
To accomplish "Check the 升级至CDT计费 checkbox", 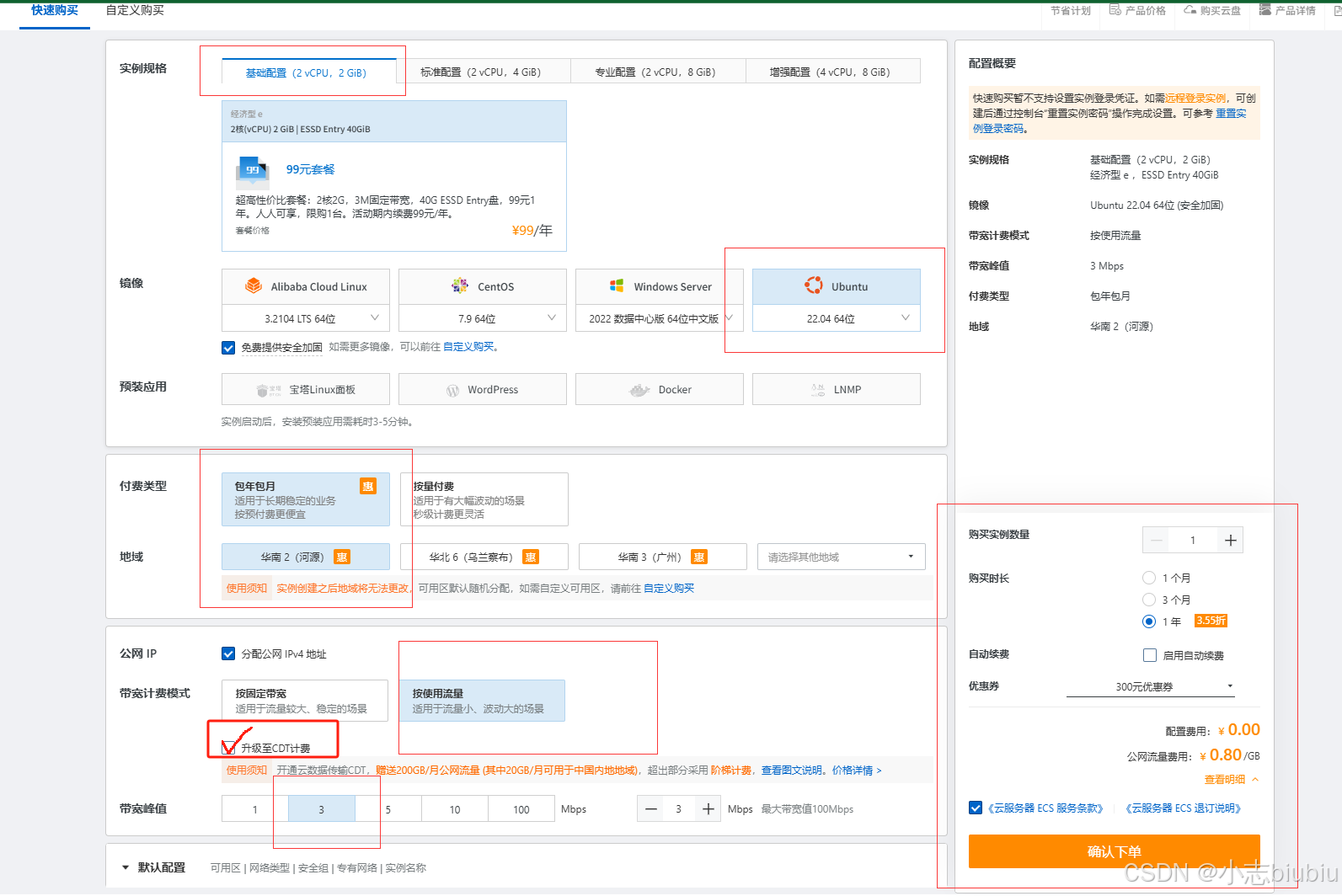I will (228, 747).
